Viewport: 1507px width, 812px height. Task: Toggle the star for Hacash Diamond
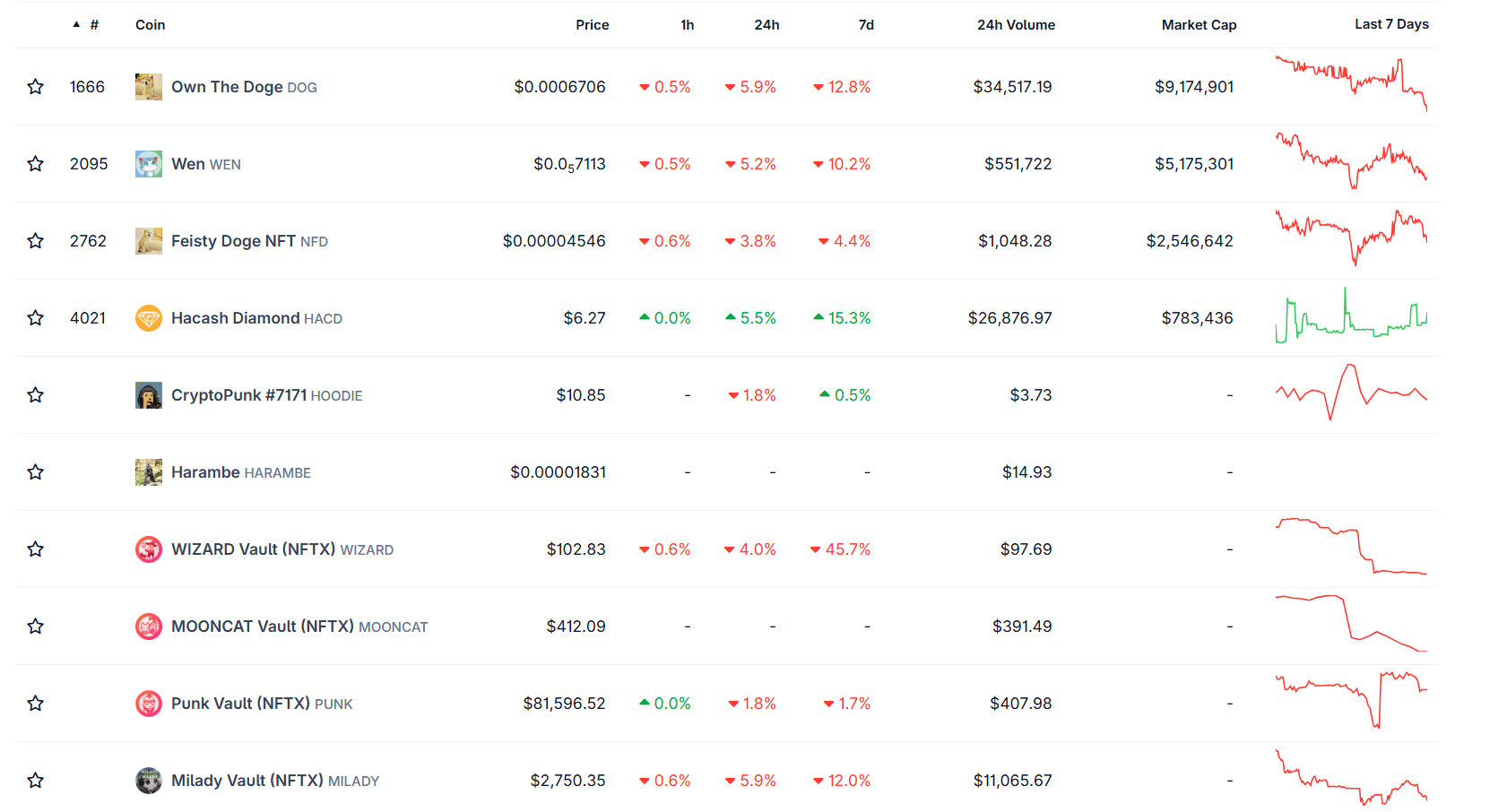36,318
